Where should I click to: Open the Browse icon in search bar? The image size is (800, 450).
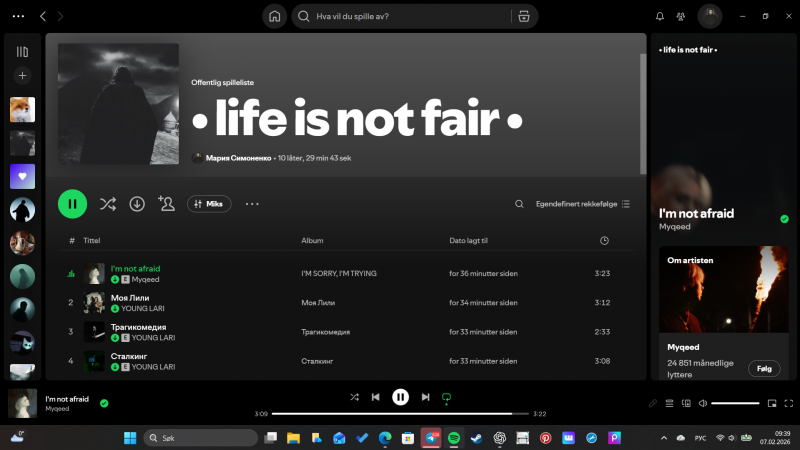tap(524, 16)
